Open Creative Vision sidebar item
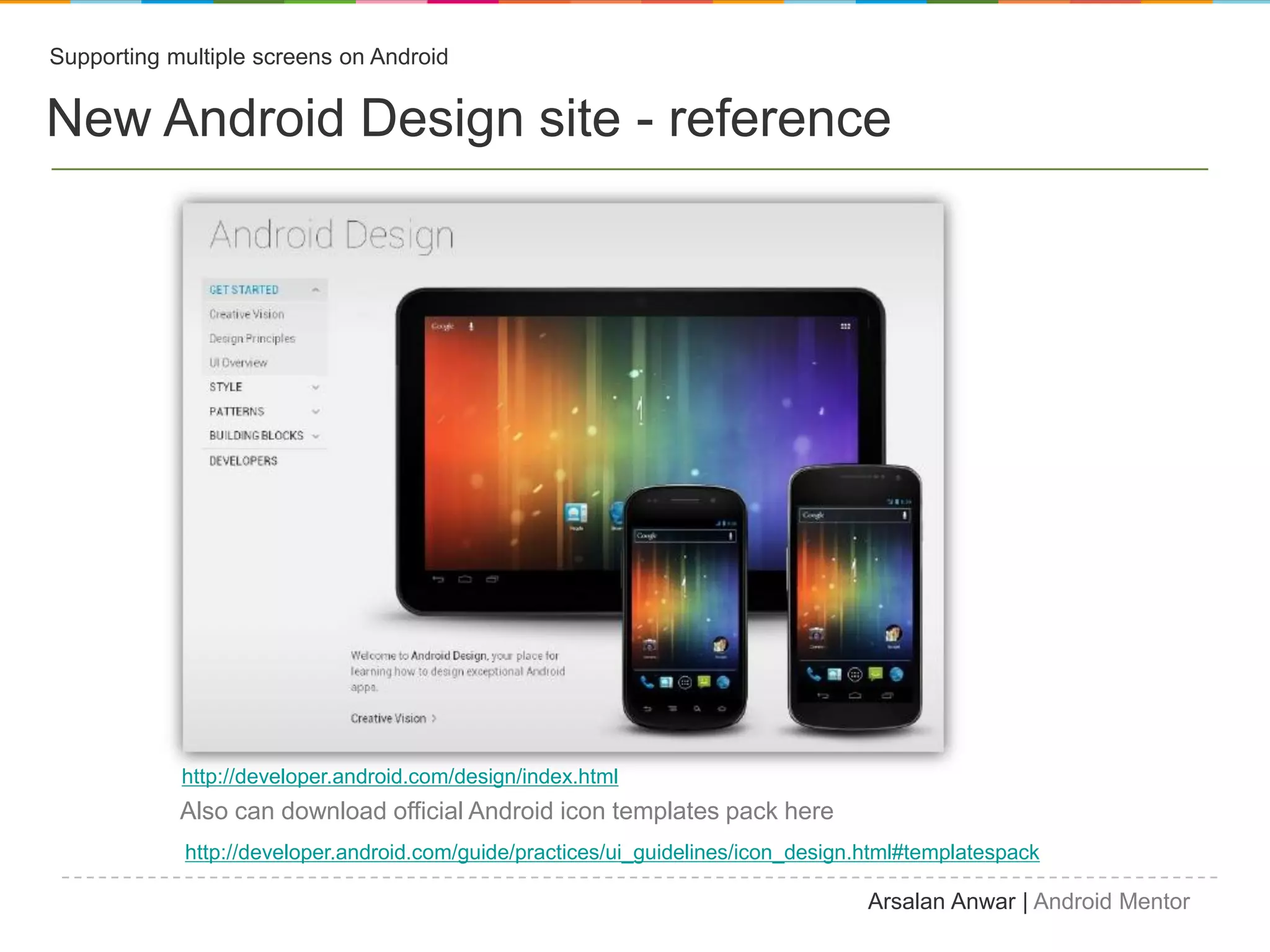The image size is (1270, 952). pos(247,314)
